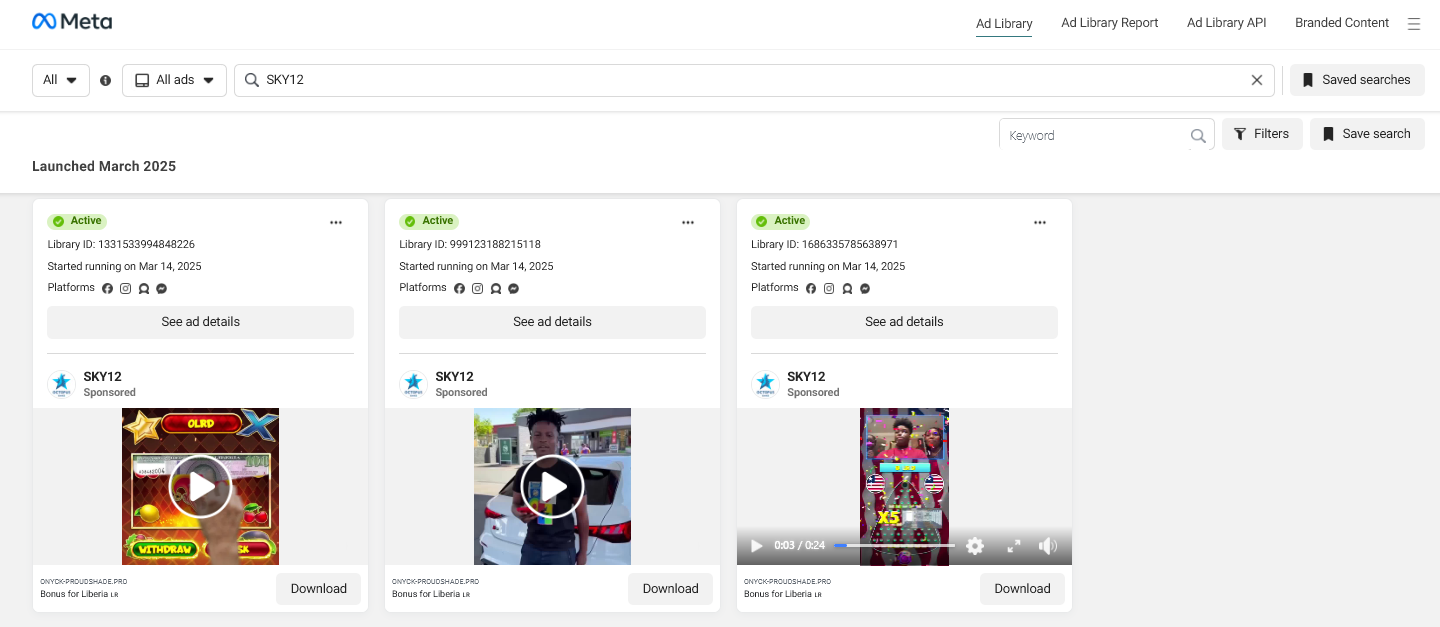This screenshot has height=627, width=1440.
Task: Mute the third ad video
Action: click(1048, 546)
